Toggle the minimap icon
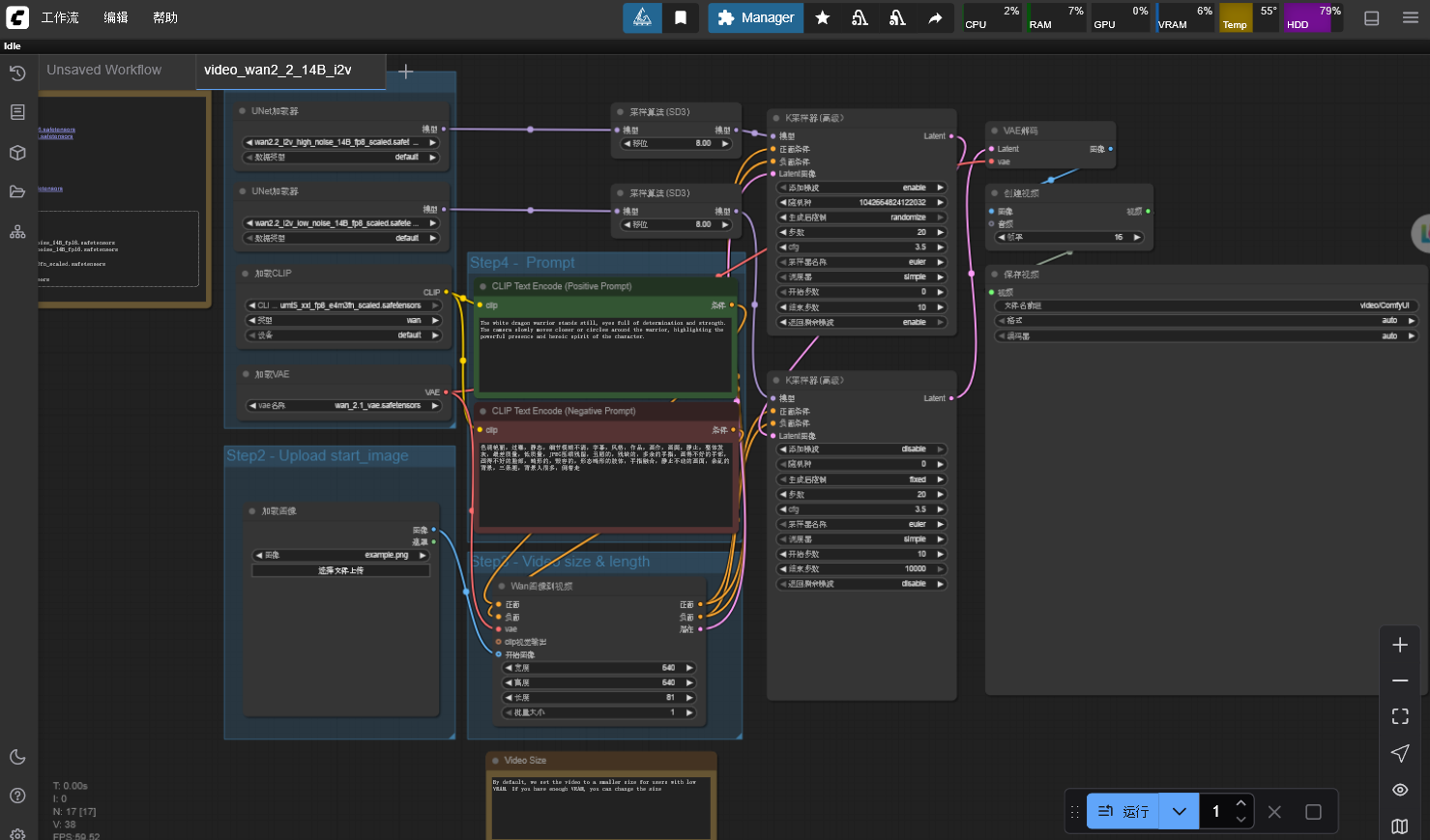Screen dimensions: 1430x840 [x=1400, y=826]
